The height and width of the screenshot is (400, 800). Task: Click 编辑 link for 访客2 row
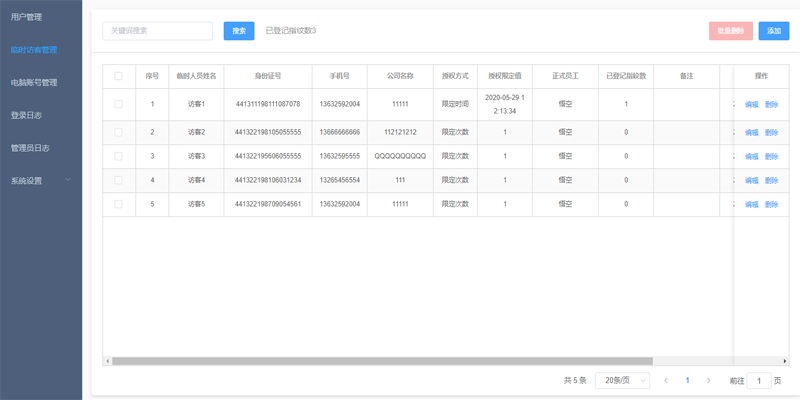tap(752, 132)
